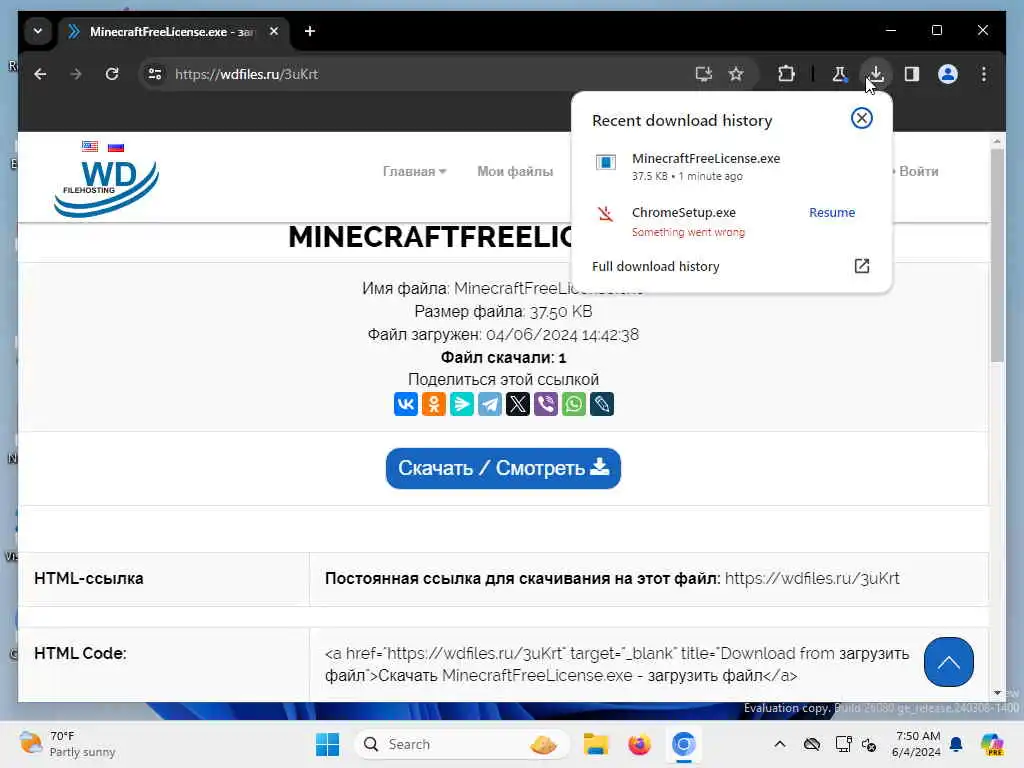Click the scrollbar down arrow
Image resolution: width=1024 pixels, height=768 pixels.
[x=997, y=692]
